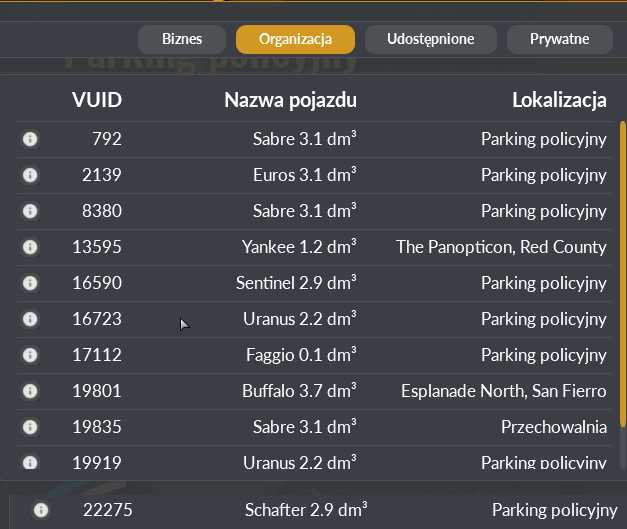Click Parking policyjny in row 22275
Screen dimensions: 627x529
click(x=555, y=510)
